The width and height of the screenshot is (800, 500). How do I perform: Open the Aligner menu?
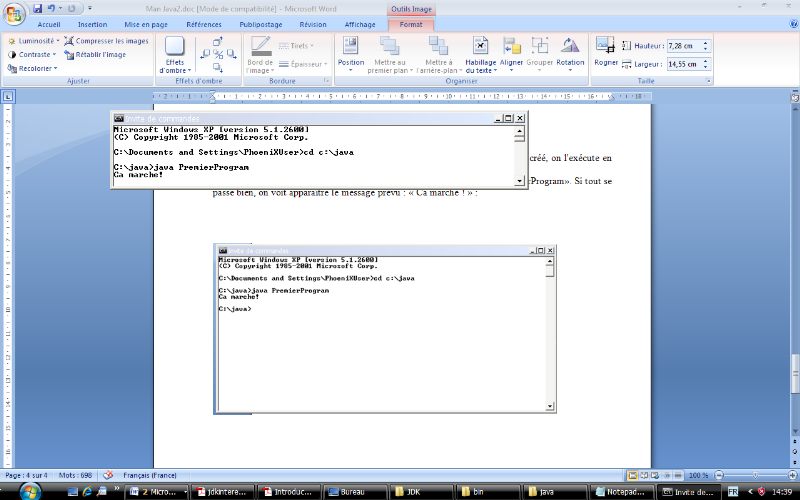(x=511, y=55)
